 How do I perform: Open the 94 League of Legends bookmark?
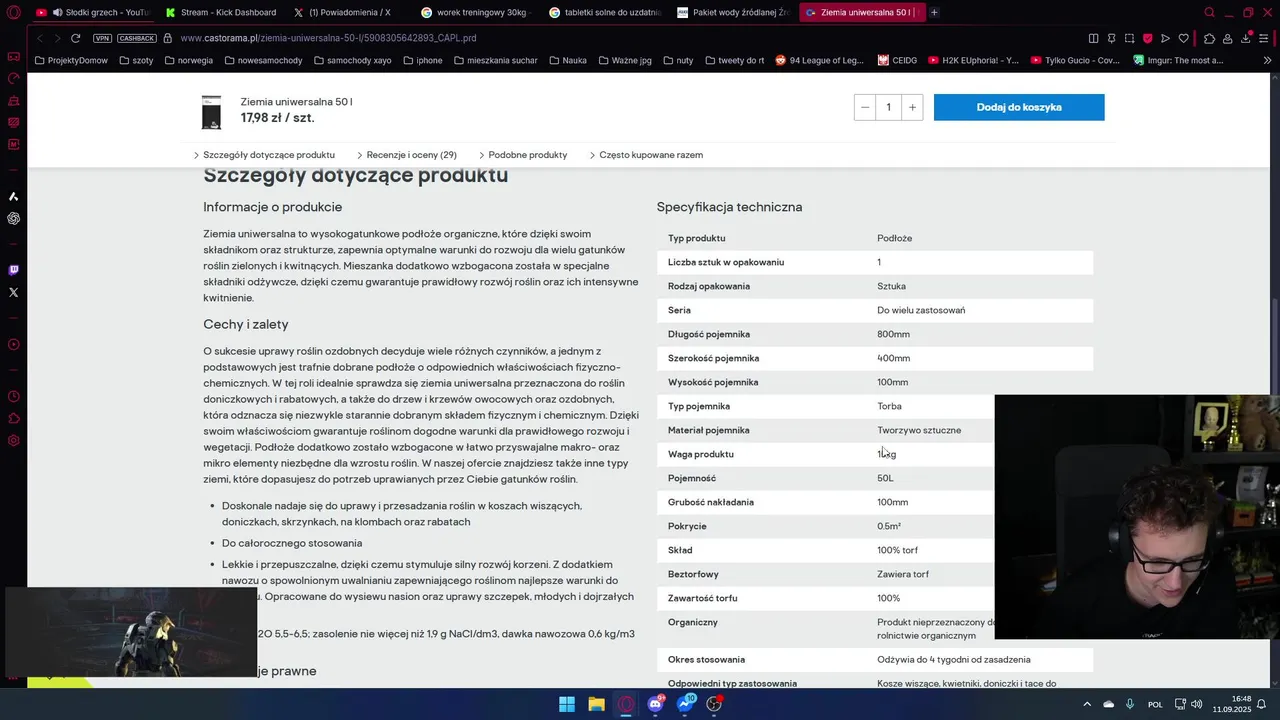click(820, 60)
